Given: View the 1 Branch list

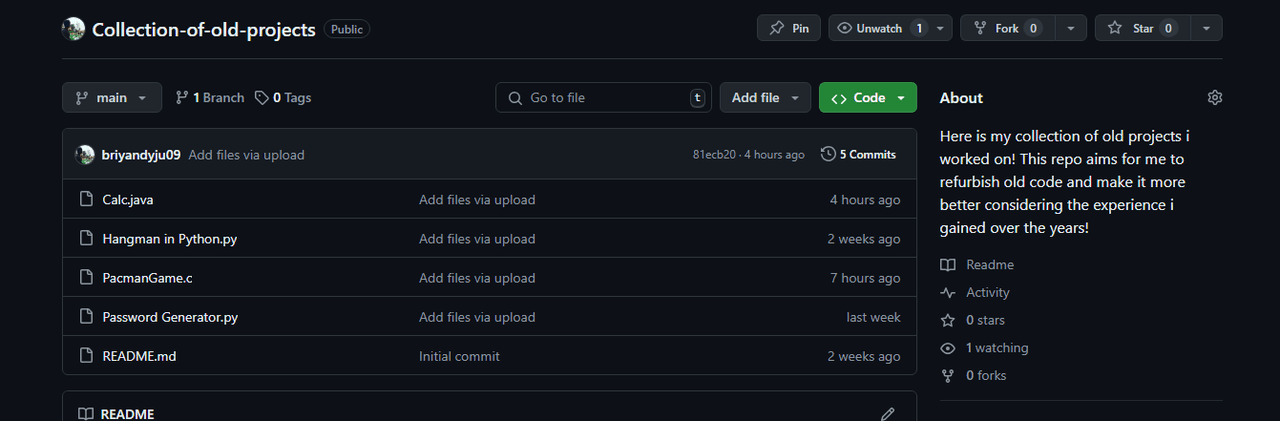Looking at the screenshot, I should click(x=210, y=98).
